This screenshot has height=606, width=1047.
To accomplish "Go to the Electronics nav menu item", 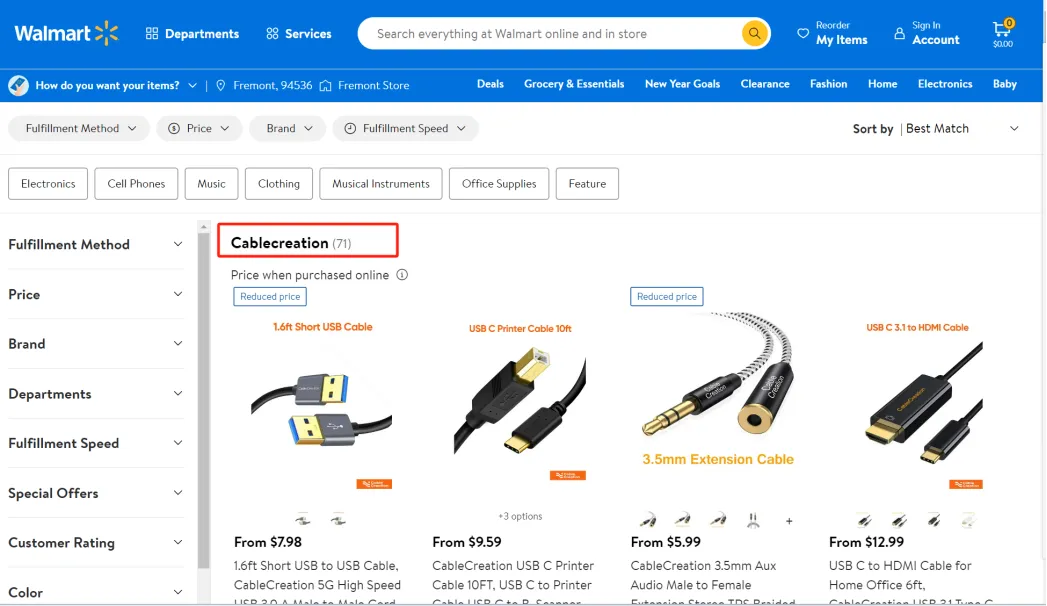I will pos(945,84).
